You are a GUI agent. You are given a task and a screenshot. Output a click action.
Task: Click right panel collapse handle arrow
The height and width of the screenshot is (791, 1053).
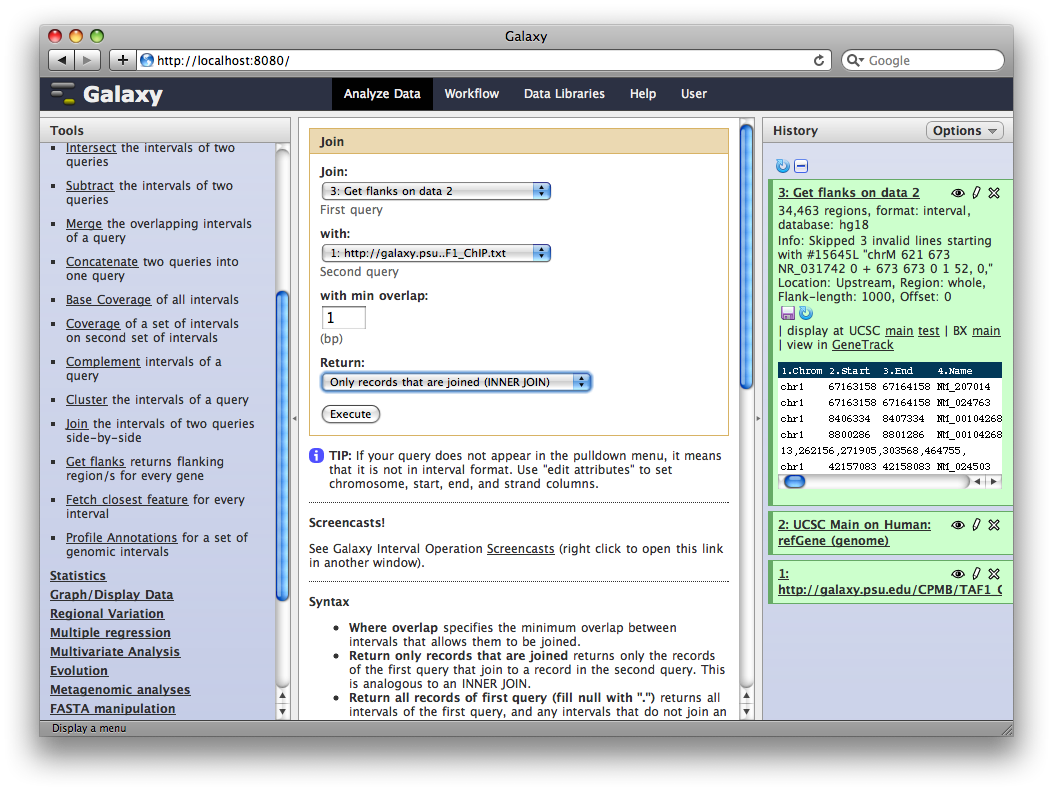click(x=758, y=418)
